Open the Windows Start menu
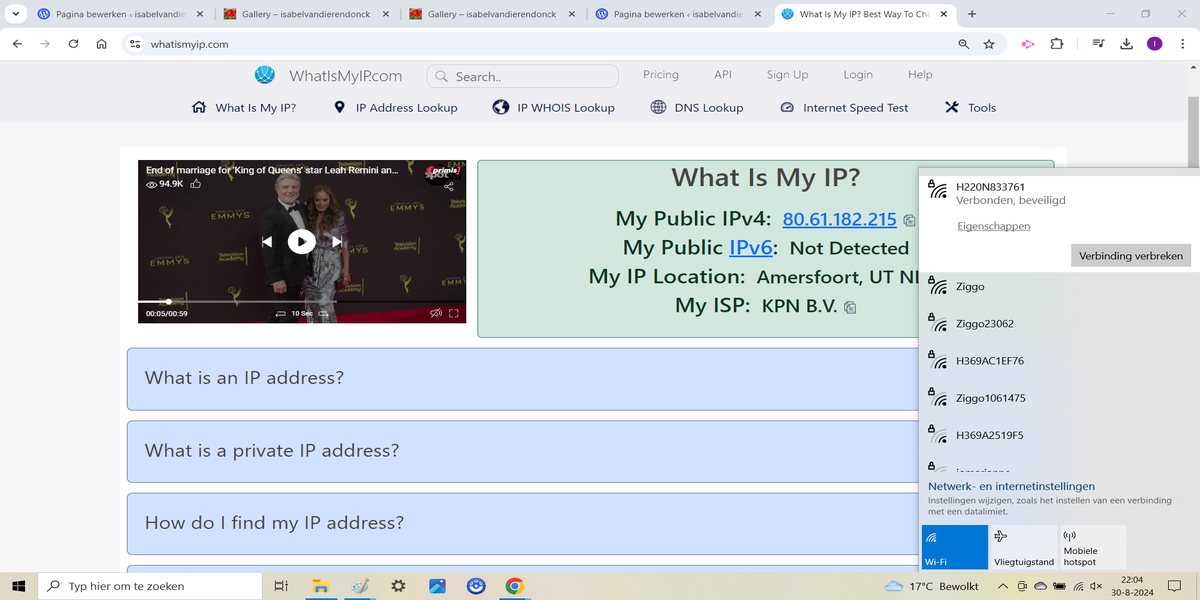The width and height of the screenshot is (1200, 600). (17, 586)
